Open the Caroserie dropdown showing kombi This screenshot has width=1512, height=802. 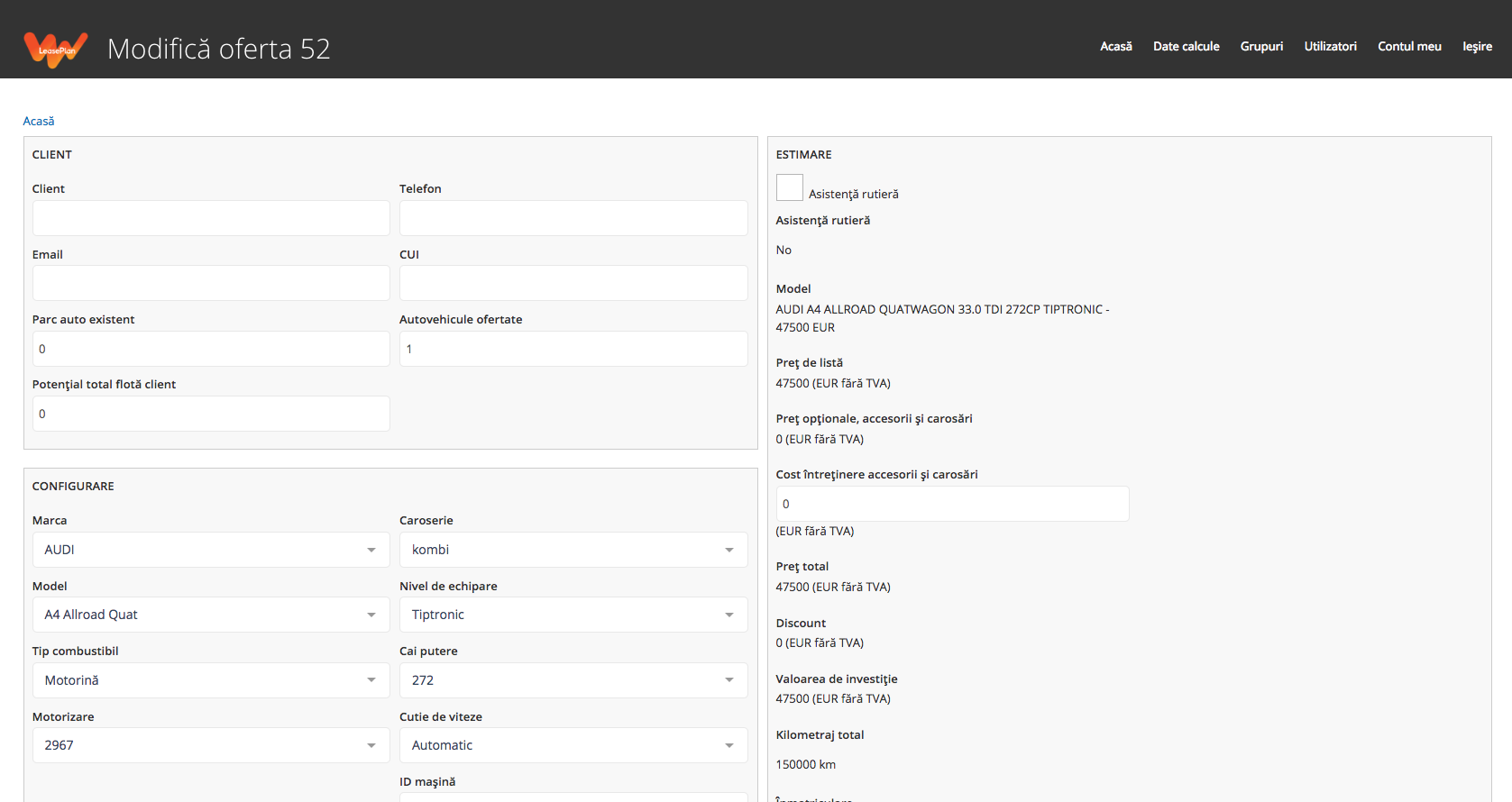[x=573, y=550]
